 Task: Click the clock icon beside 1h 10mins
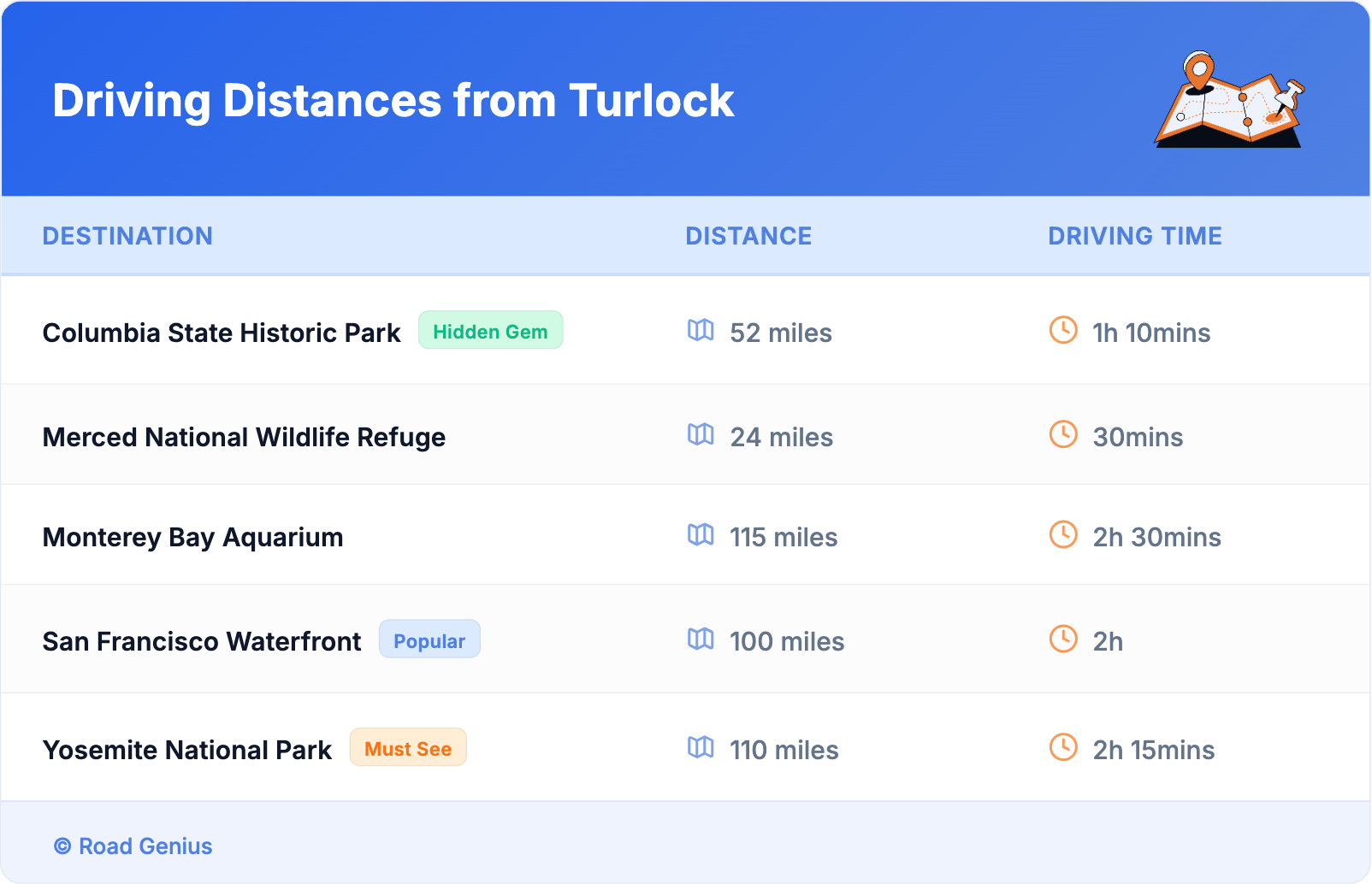tap(1063, 330)
